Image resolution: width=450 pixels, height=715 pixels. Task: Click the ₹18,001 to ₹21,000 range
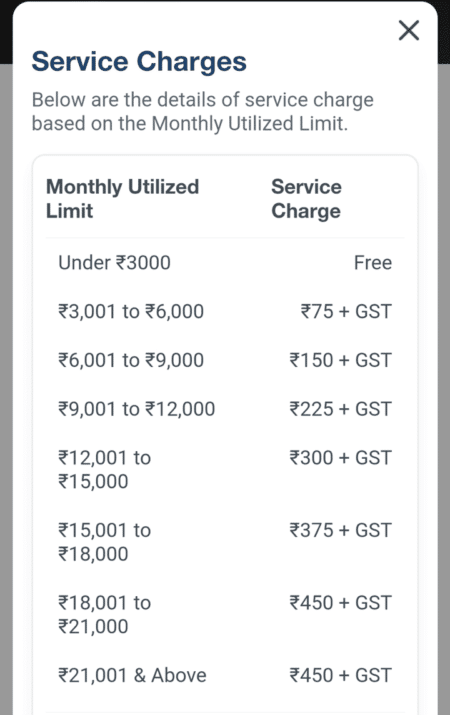(x=104, y=615)
